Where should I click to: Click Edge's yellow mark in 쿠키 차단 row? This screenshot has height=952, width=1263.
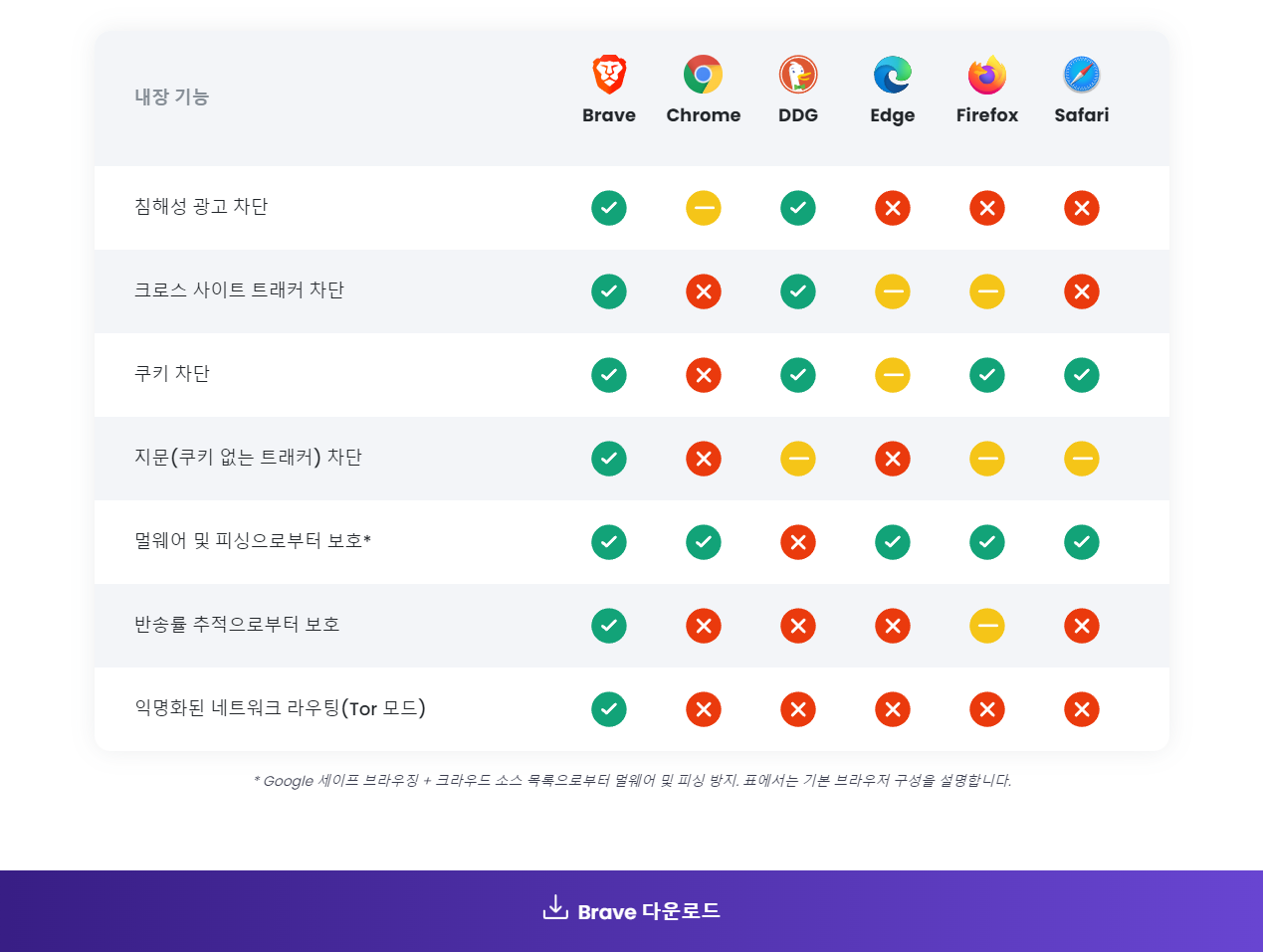[893, 375]
